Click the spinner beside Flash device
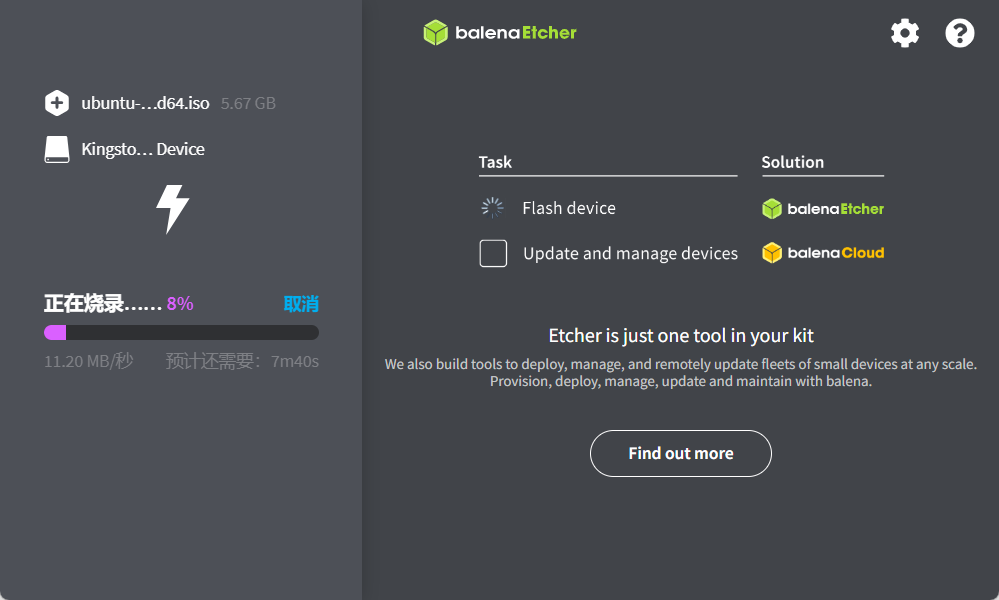 point(492,208)
